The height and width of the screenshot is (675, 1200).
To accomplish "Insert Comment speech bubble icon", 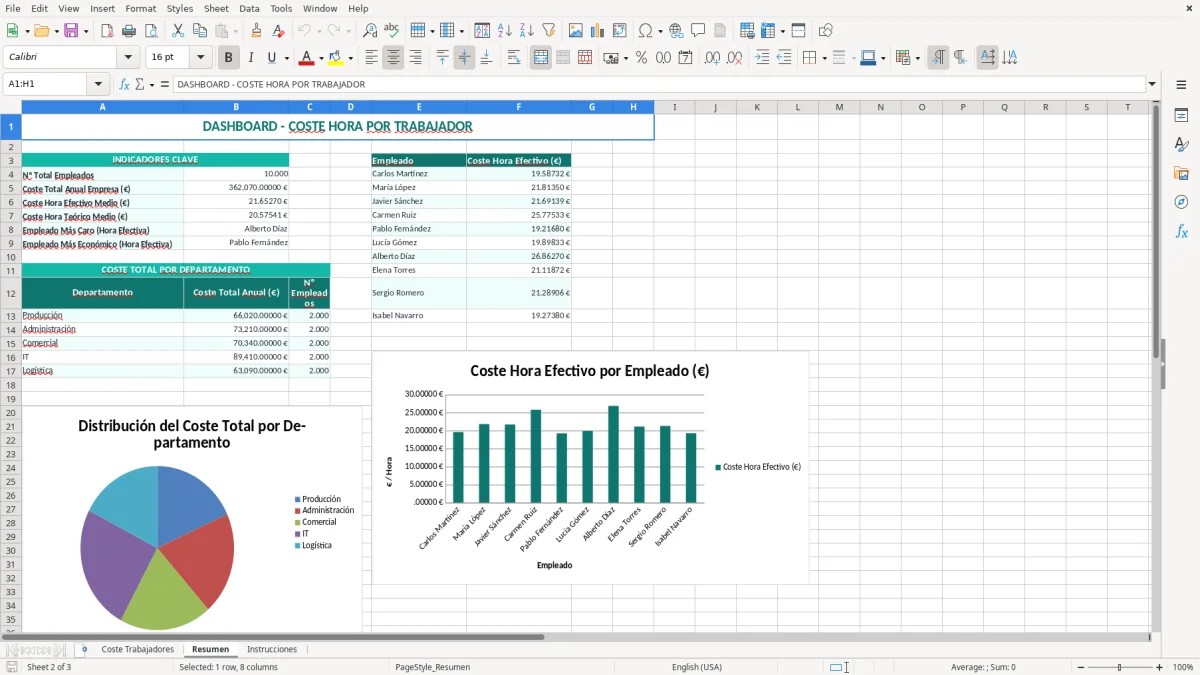I will click(x=698, y=31).
